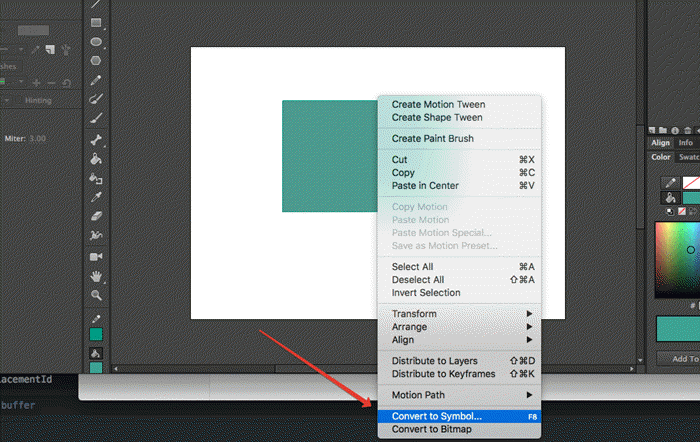Viewport: 700px width, 442px height.
Task: Open the Align panel tab
Action: point(661,143)
